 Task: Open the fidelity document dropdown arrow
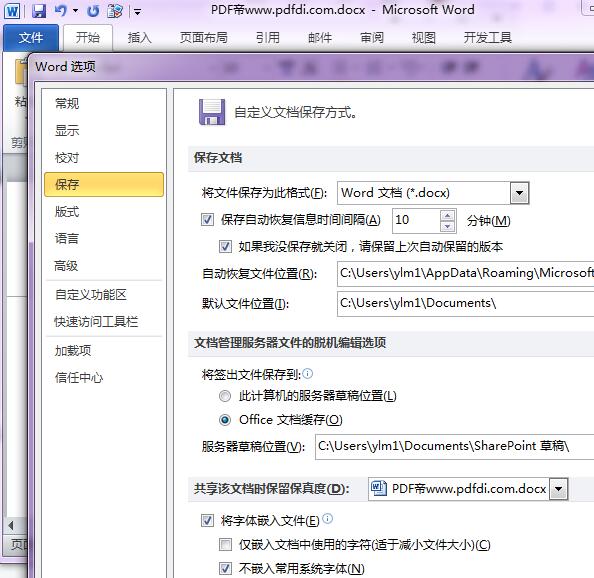point(558,489)
